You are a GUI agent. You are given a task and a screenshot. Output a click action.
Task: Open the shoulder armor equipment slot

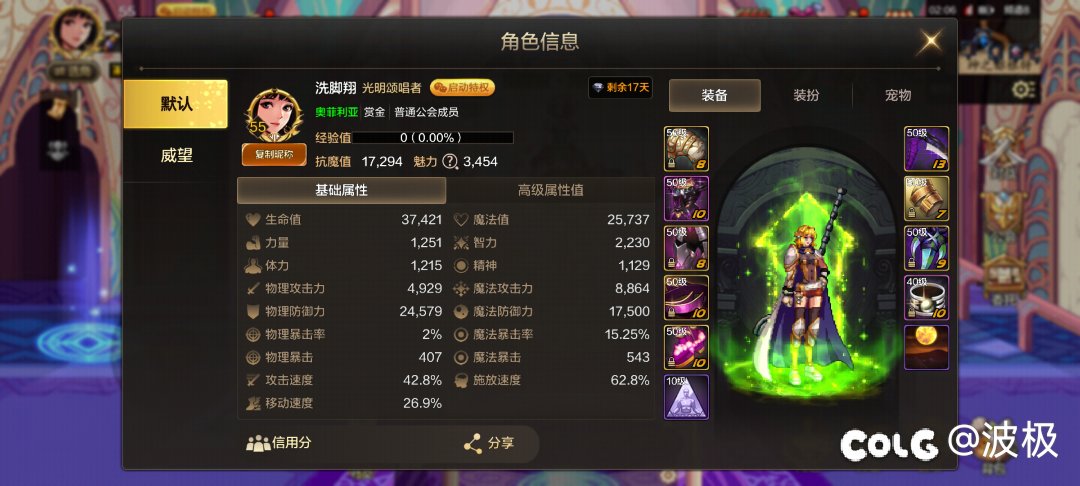coord(686,149)
